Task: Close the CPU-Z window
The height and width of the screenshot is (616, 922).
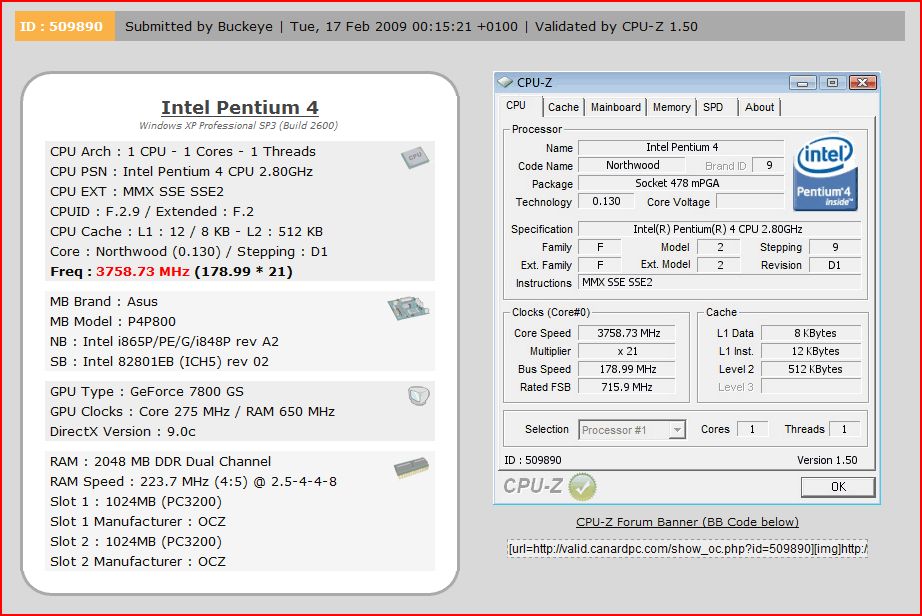Action: (x=863, y=83)
